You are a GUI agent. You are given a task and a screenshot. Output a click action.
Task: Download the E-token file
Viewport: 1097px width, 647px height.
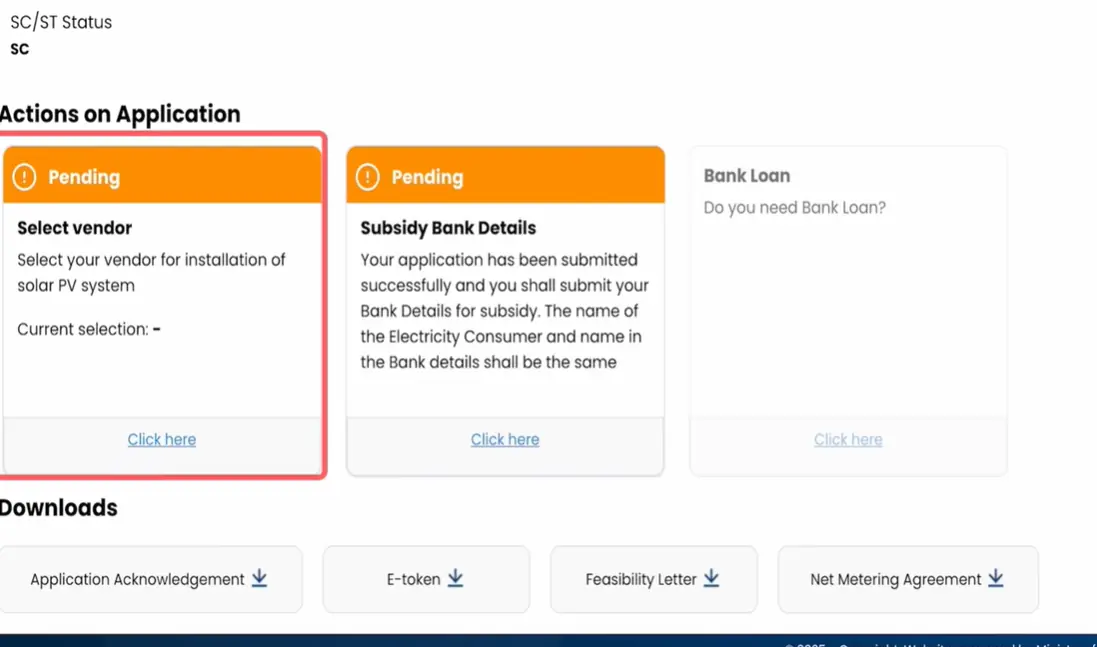point(426,579)
